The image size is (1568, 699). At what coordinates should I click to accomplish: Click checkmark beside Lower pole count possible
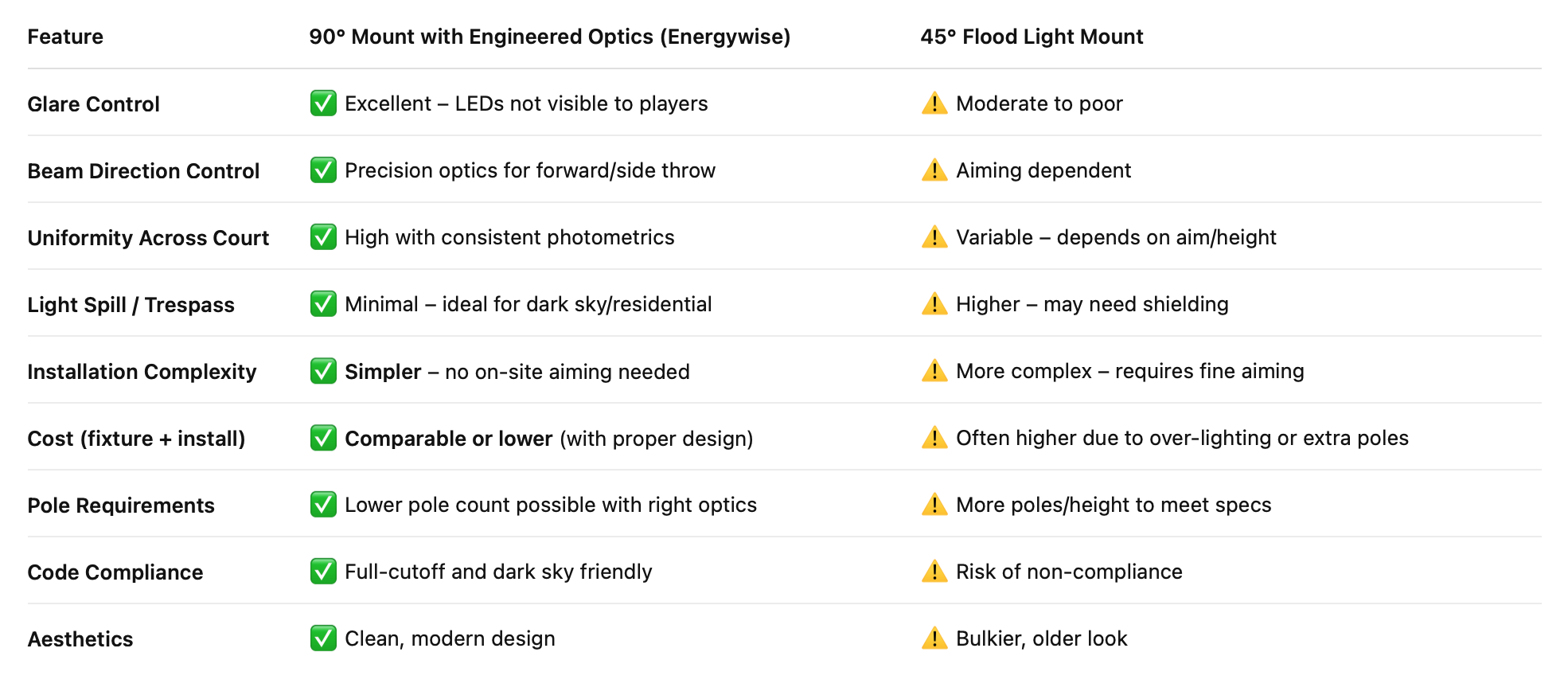(x=323, y=505)
